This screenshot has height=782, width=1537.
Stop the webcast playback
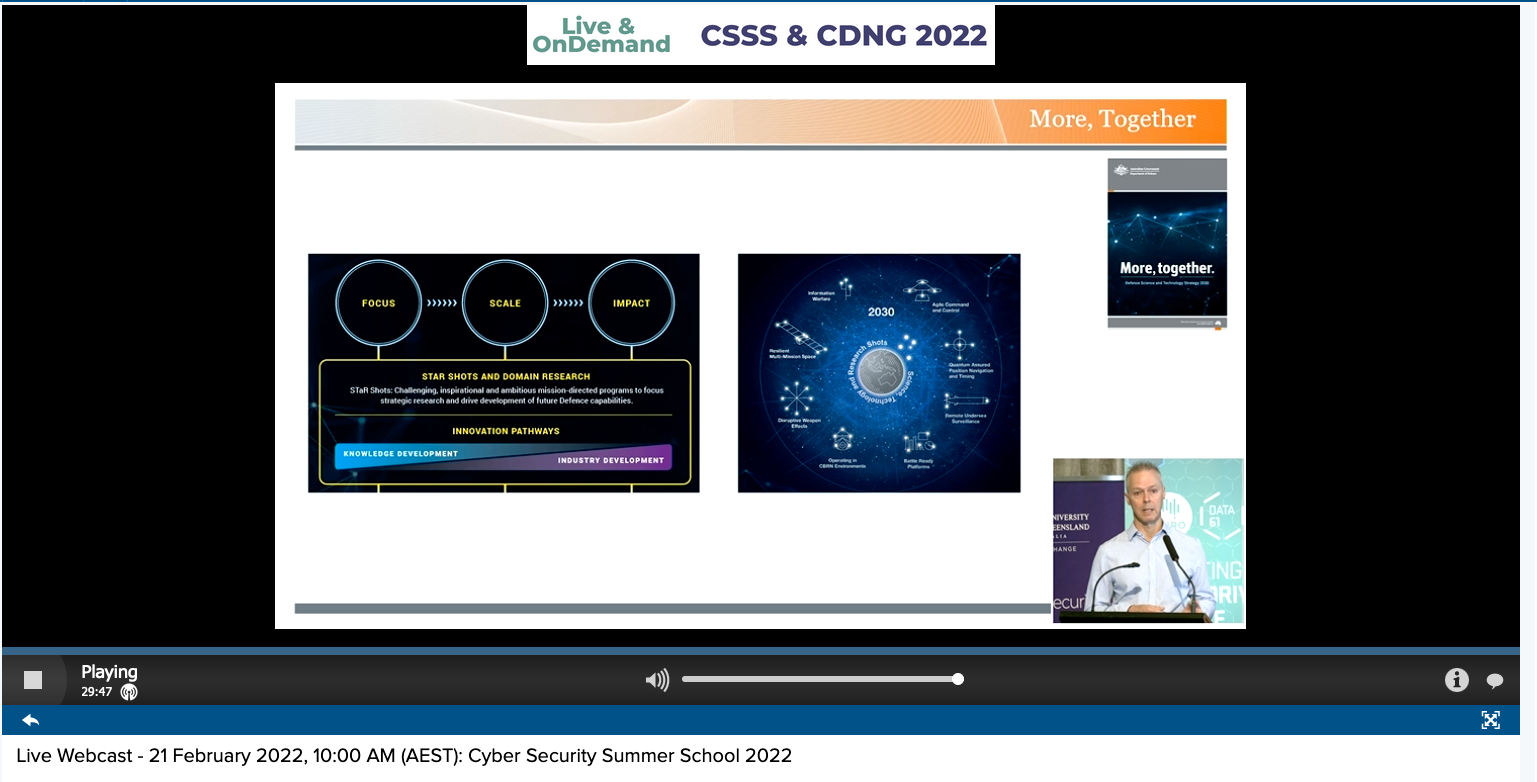(x=33, y=680)
